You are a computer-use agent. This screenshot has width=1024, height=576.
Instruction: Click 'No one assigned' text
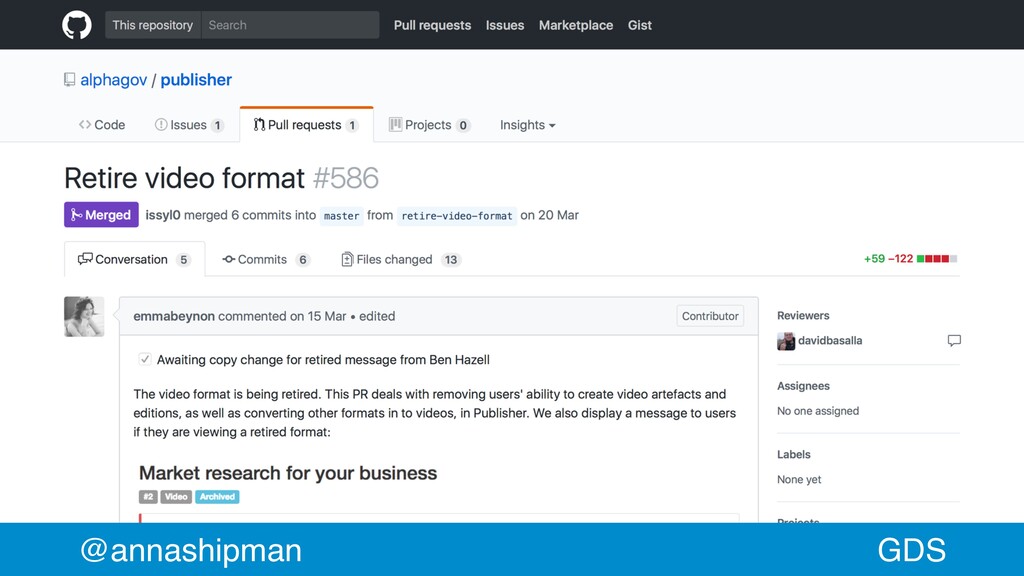(818, 411)
